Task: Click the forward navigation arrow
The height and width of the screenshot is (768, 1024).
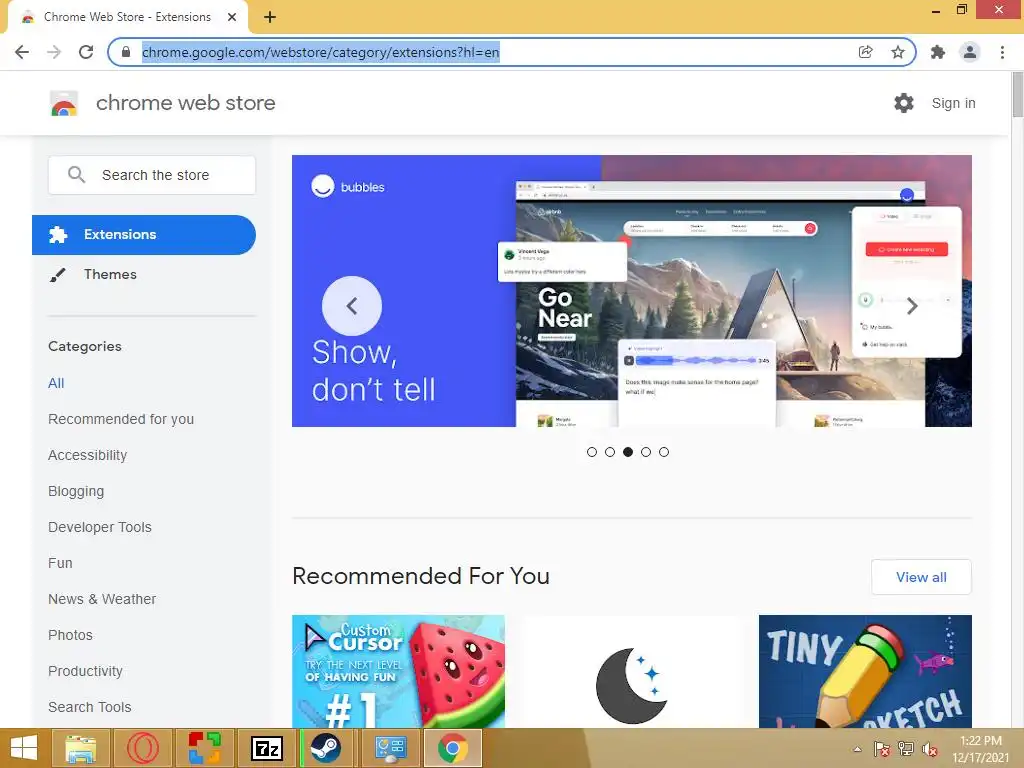Action: 54,52
